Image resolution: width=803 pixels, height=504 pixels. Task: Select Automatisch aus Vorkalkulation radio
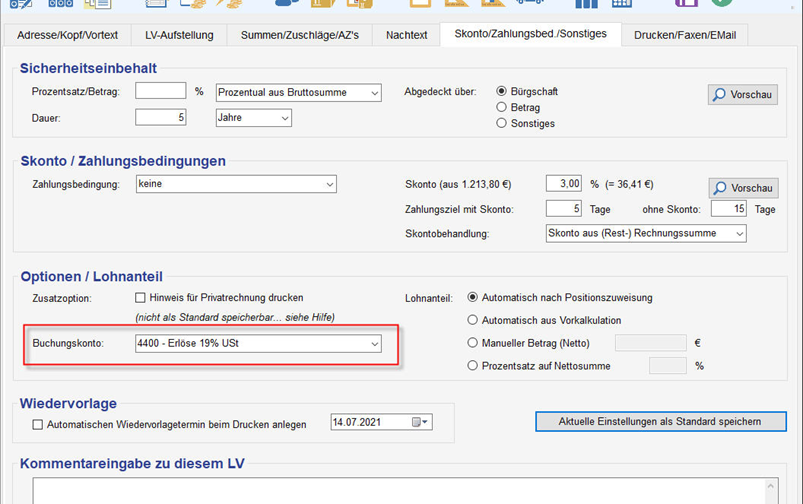click(x=472, y=320)
